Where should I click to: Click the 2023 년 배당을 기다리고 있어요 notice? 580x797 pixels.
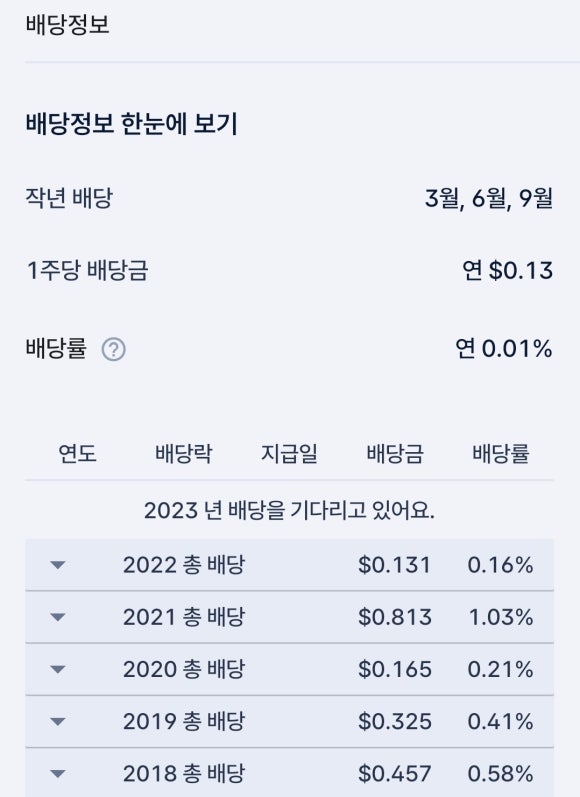[289, 510]
